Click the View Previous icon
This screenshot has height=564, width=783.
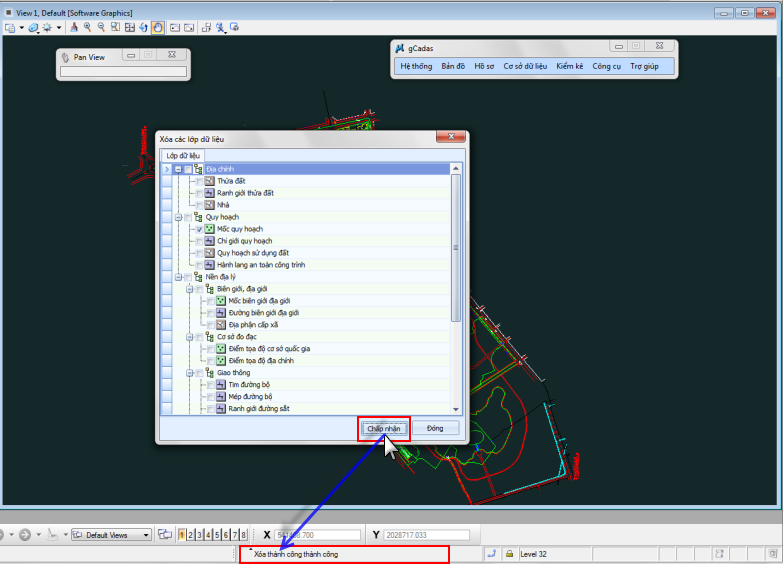coord(174,27)
